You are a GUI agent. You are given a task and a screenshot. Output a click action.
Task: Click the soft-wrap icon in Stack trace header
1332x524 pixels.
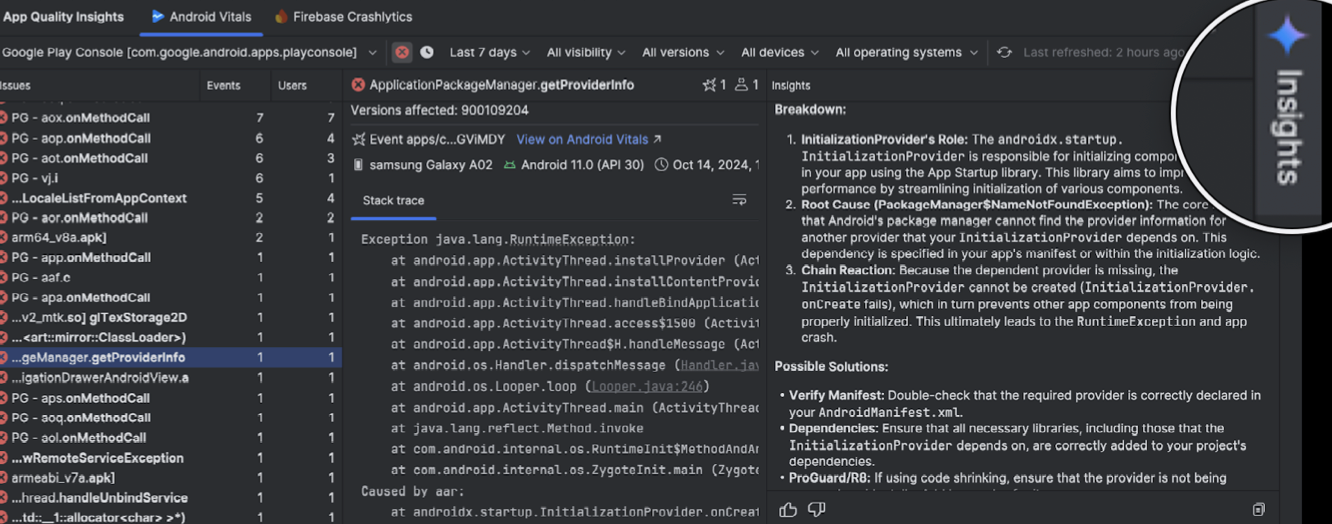pos(739,200)
